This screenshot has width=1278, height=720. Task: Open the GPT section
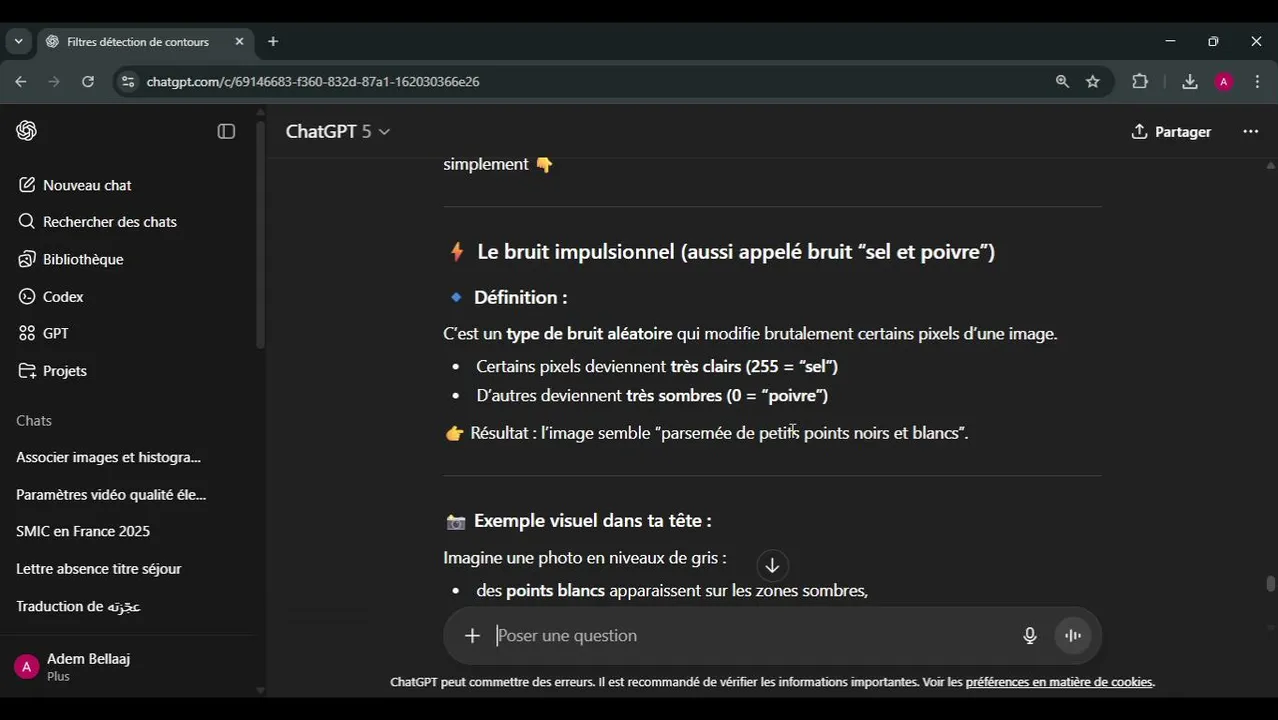pyautogui.click(x=43, y=333)
